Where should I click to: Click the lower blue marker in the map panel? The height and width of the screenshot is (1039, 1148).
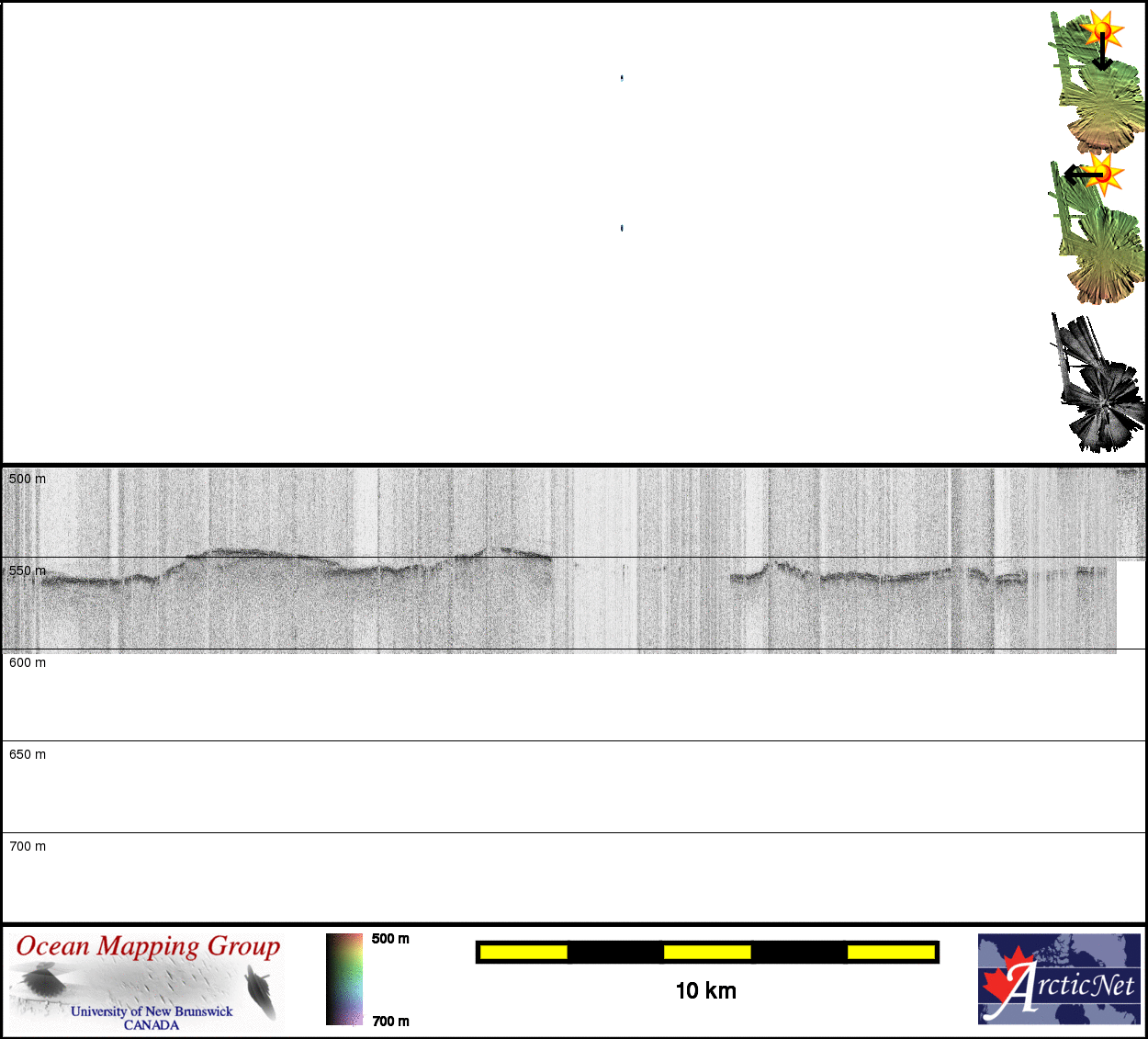tap(622, 228)
